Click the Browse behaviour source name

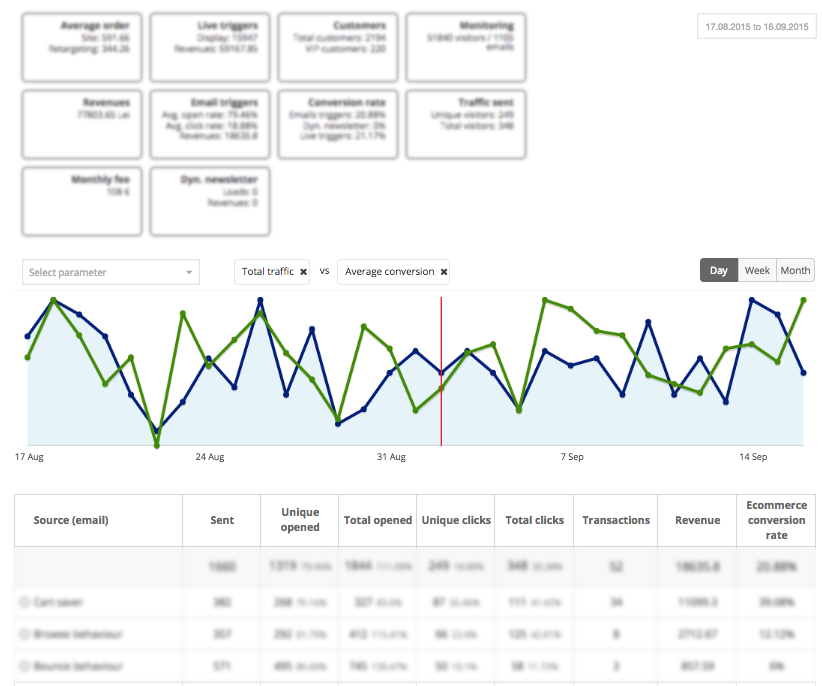[x=78, y=634]
